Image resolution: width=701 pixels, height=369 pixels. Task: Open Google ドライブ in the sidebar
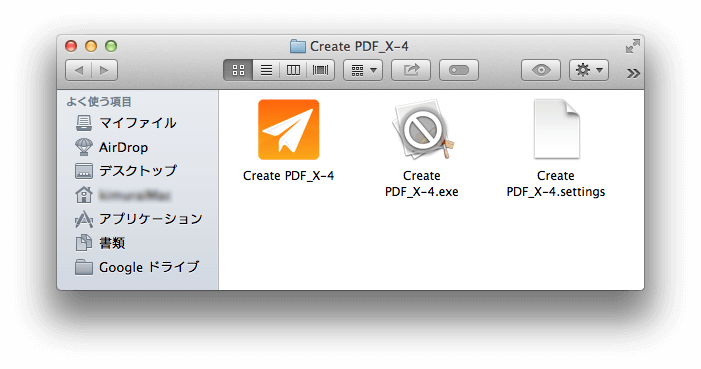(x=138, y=267)
